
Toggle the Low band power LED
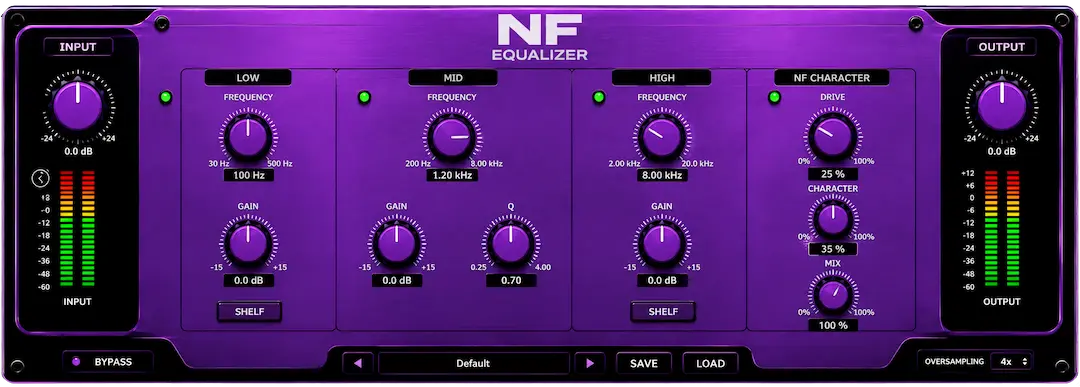tap(165, 98)
